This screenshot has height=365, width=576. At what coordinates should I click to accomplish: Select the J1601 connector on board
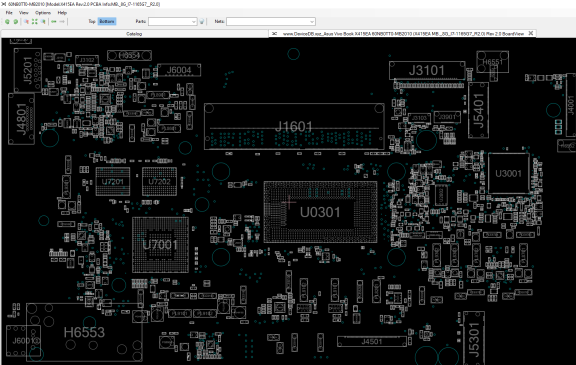294,127
